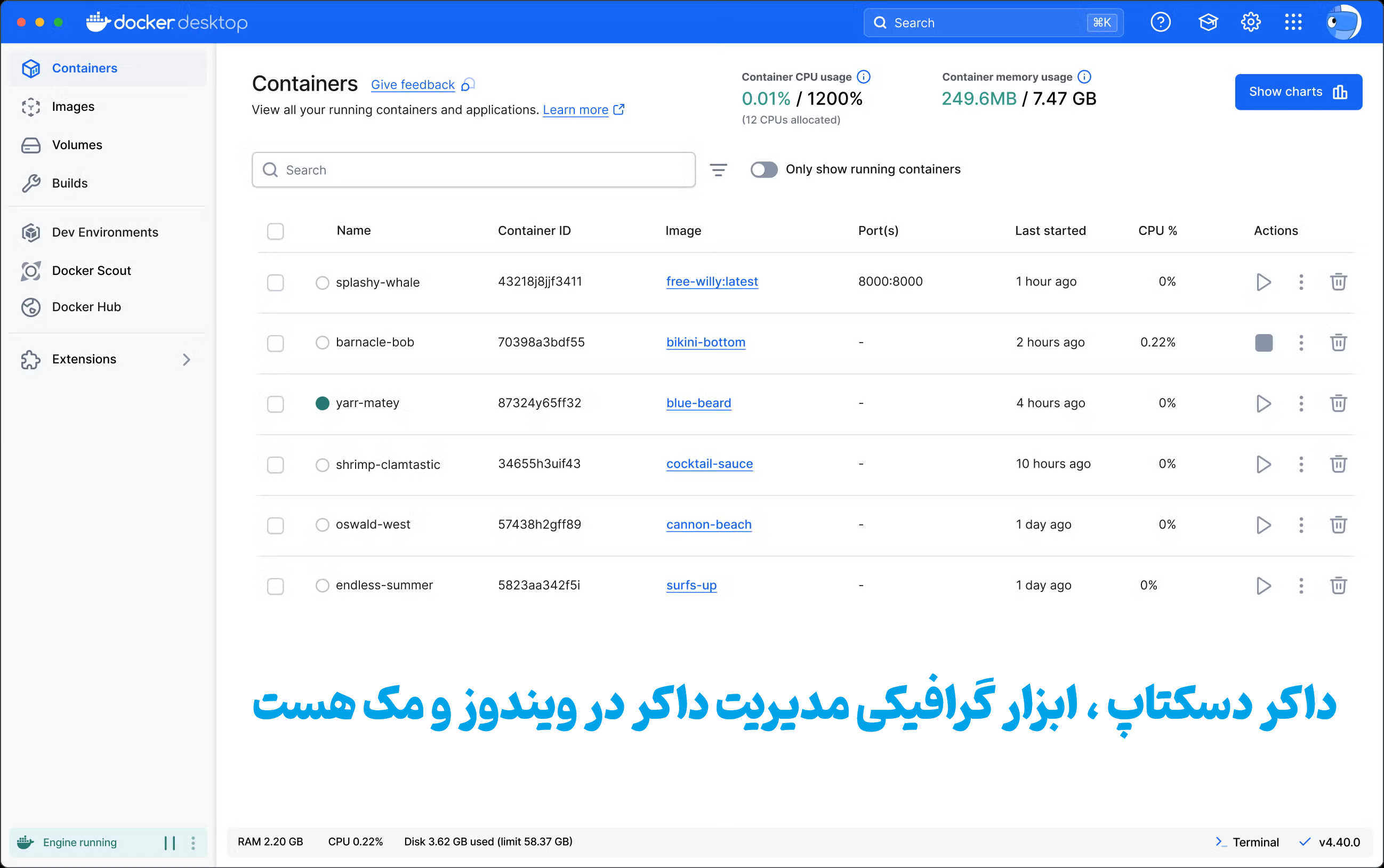
Task: Delete the yarr-matey container
Action: click(1338, 403)
